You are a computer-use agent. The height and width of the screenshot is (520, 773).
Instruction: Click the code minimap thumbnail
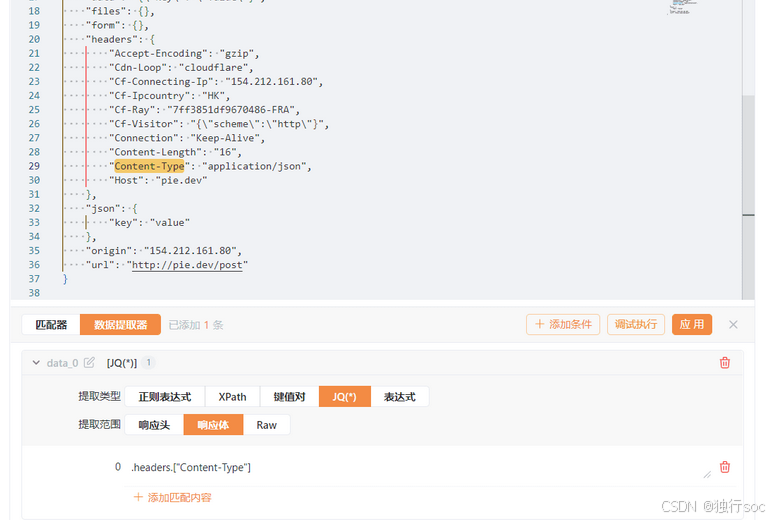pyautogui.click(x=681, y=7)
